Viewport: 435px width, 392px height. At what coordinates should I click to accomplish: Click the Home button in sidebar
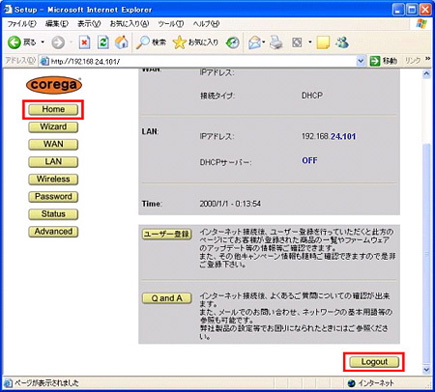[53, 110]
